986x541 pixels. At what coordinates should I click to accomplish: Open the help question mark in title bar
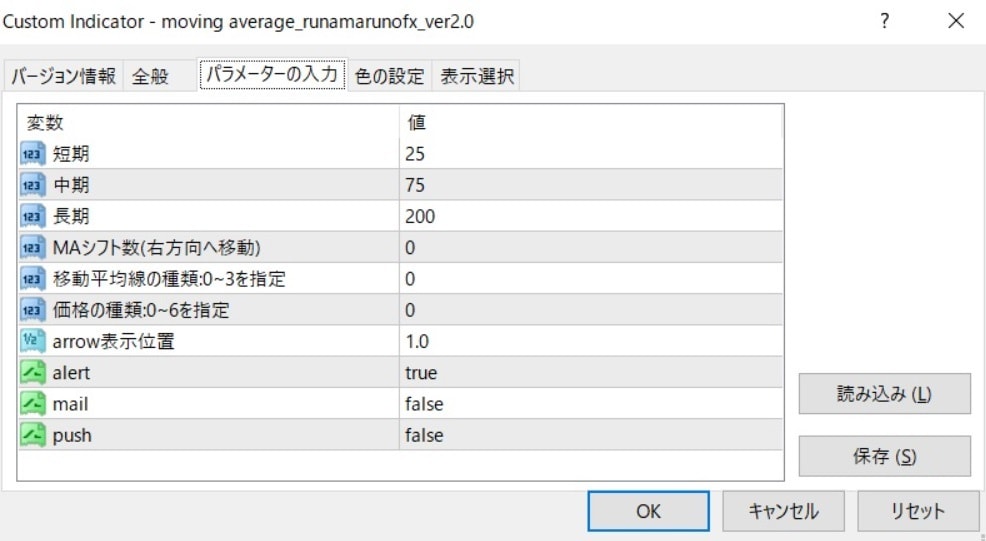pos(885,21)
